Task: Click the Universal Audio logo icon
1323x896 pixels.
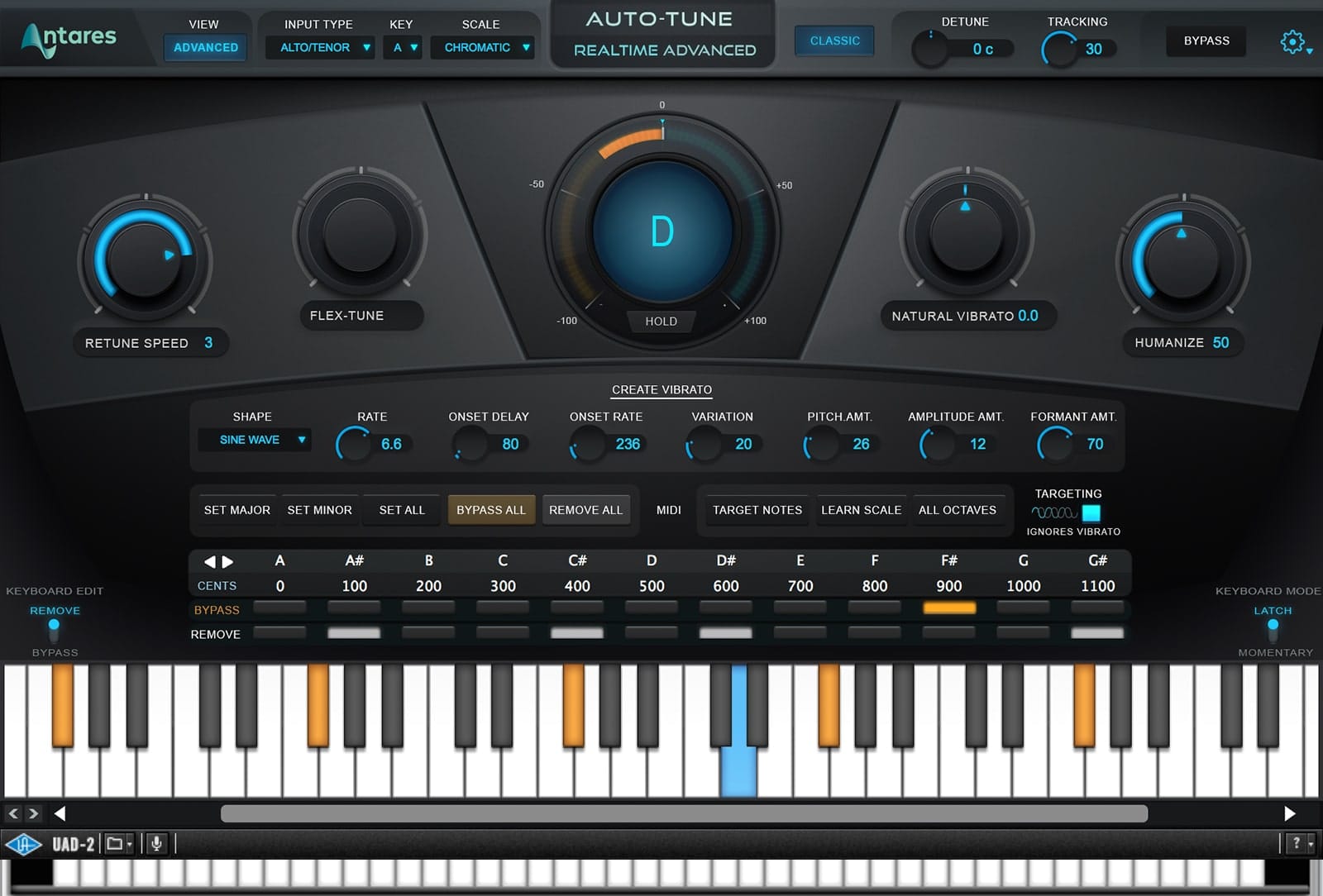Action: point(23,844)
